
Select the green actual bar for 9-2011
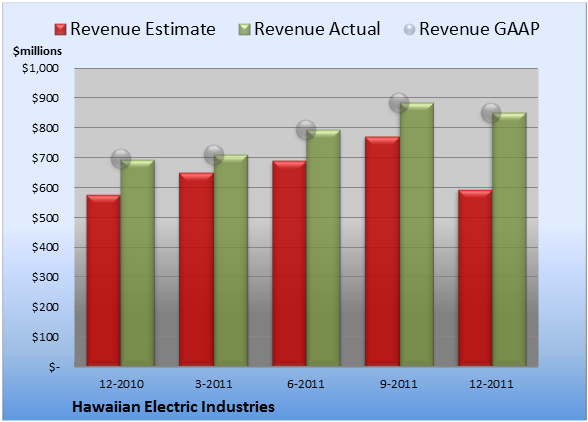click(x=417, y=234)
